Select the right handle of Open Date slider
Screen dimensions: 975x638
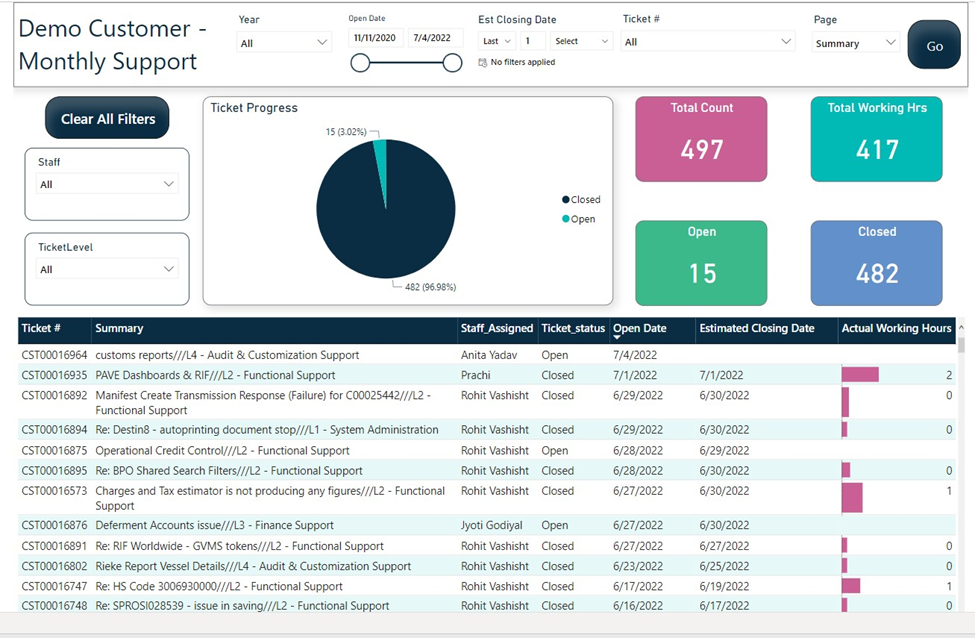452,63
